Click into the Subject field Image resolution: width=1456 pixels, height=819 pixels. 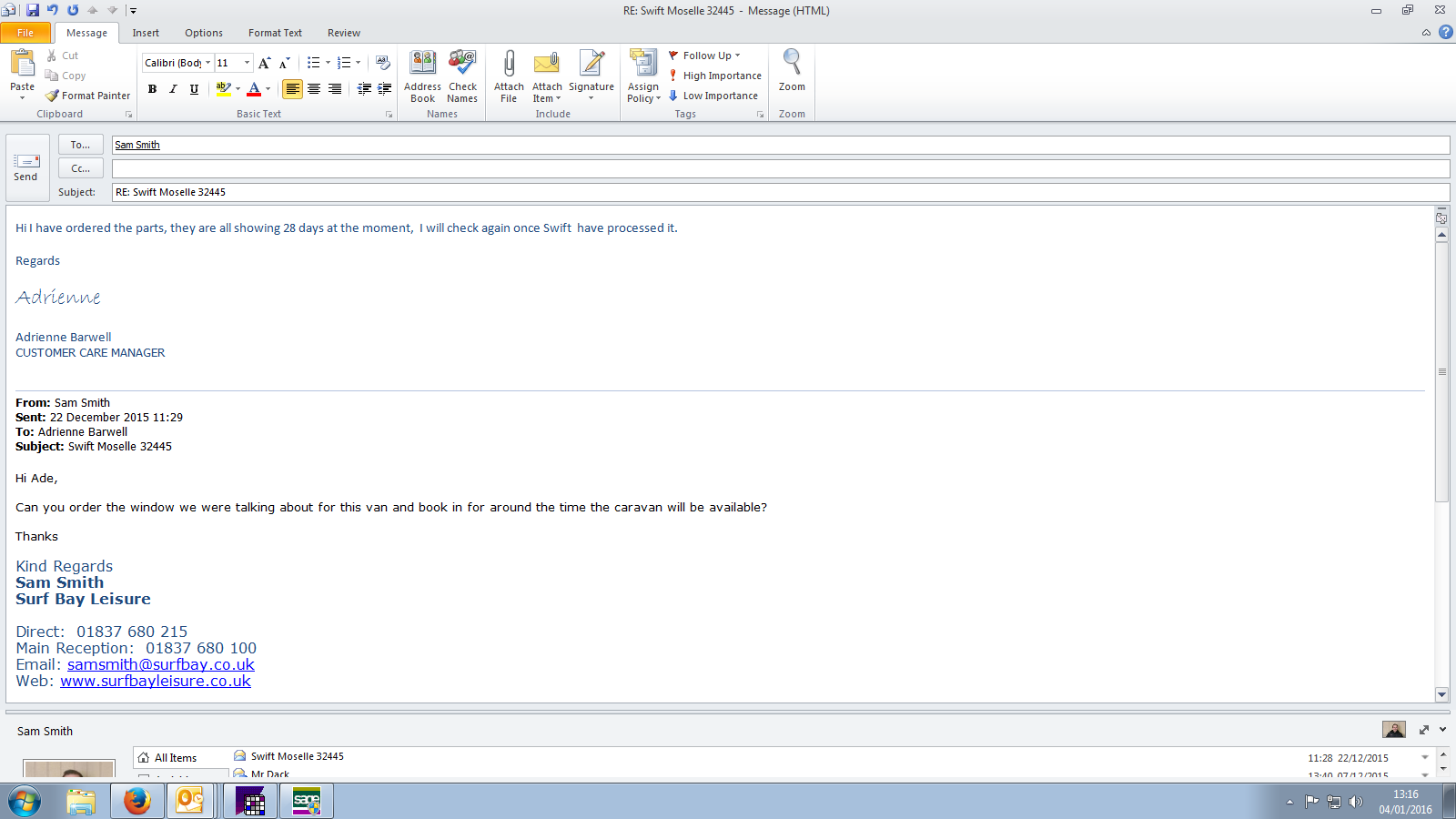click(x=781, y=192)
